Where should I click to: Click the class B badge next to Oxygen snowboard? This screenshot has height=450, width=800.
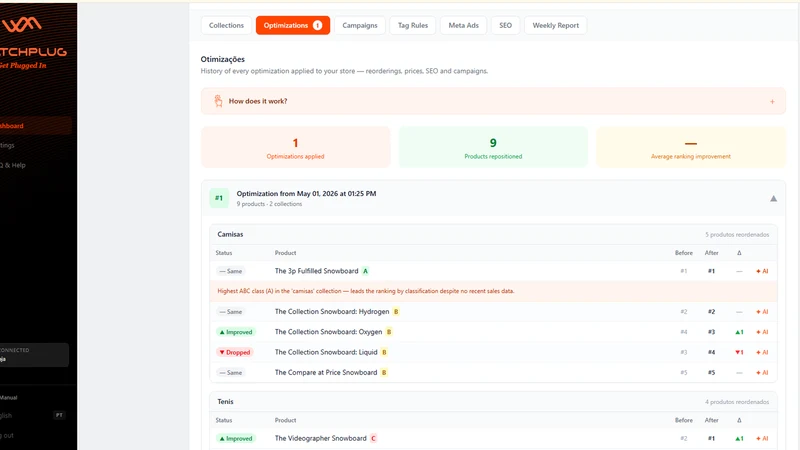point(389,332)
